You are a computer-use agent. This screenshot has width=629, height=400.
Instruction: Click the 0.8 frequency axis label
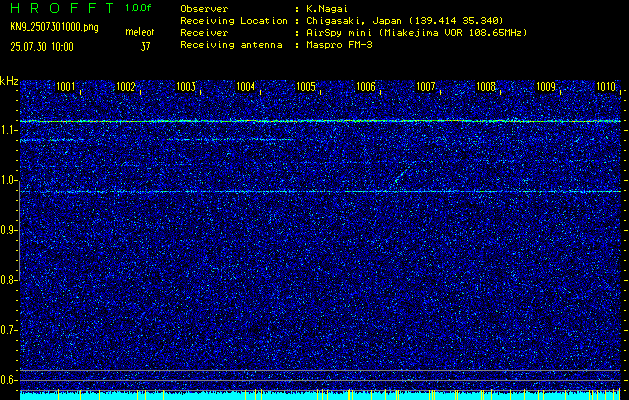(8, 280)
